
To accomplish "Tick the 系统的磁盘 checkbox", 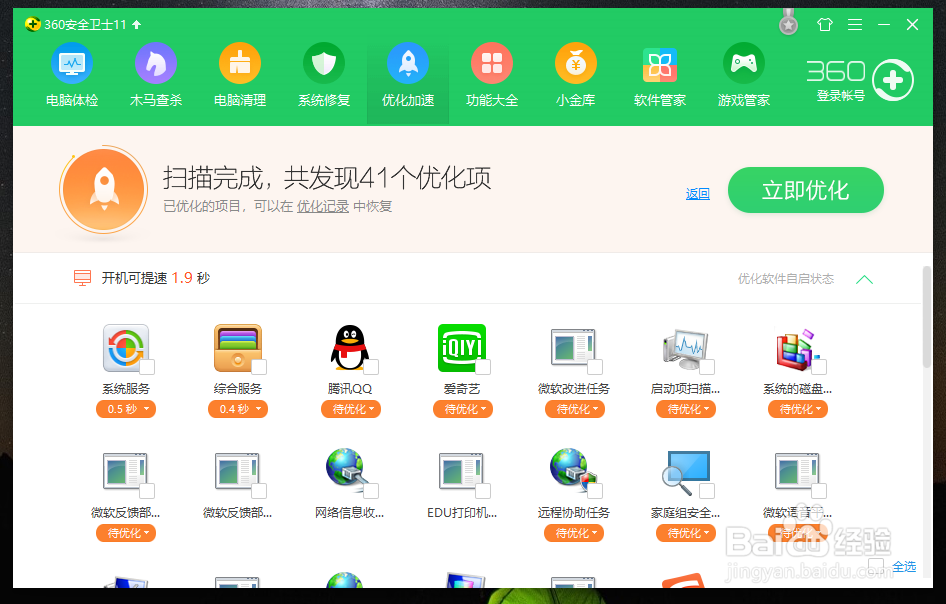I will tap(819, 367).
